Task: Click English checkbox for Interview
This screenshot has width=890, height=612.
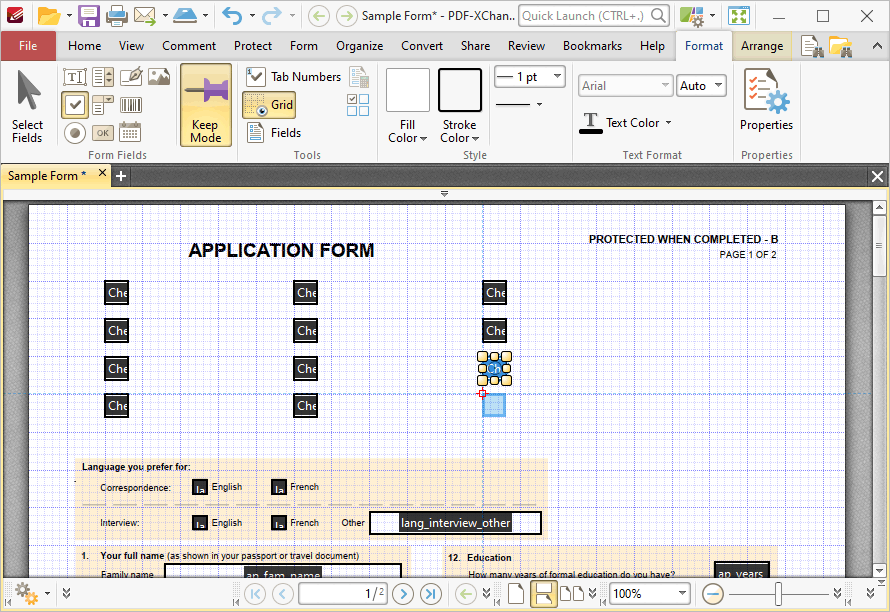Action: tap(200, 523)
